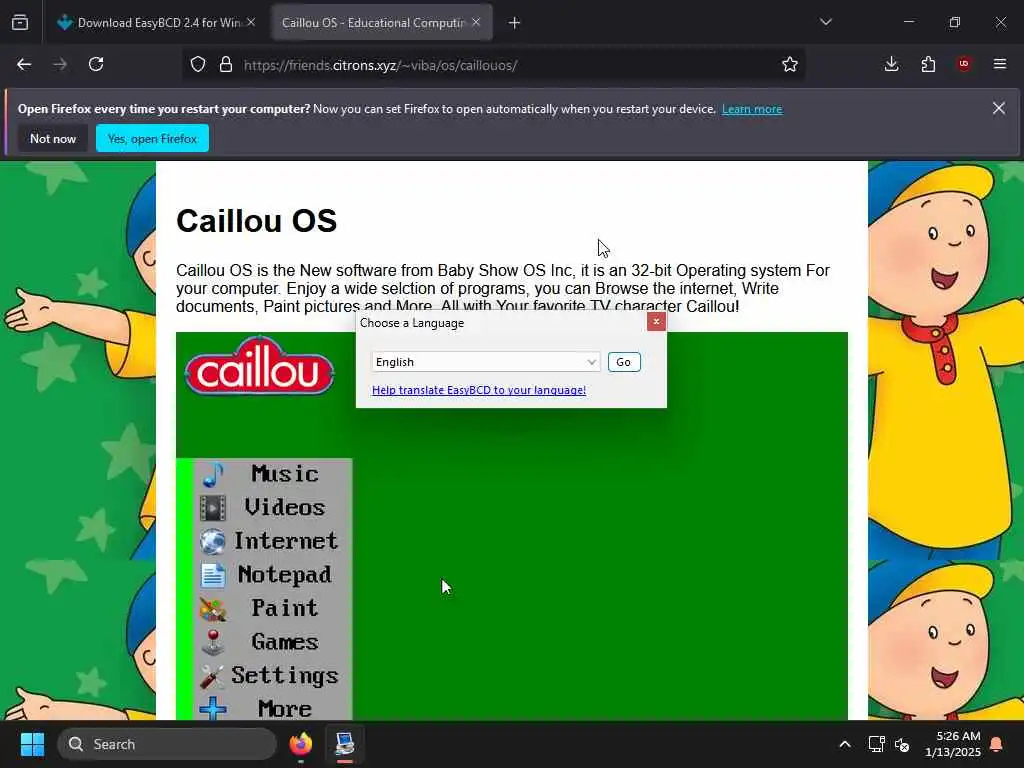Screen dimensions: 1024x768
Task: Select the Games menu label
Action: point(285,642)
